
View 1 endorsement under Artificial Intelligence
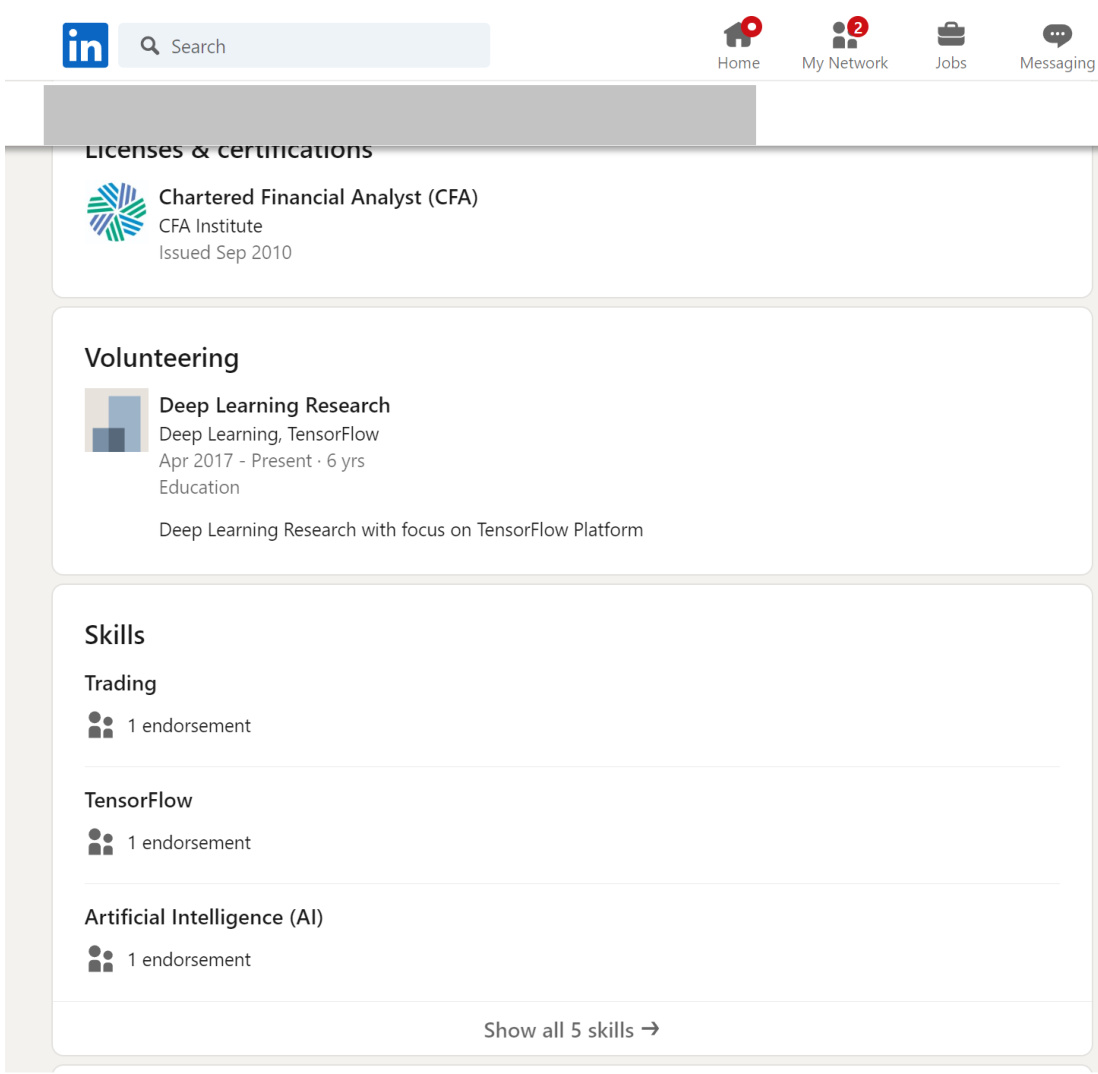pos(189,960)
